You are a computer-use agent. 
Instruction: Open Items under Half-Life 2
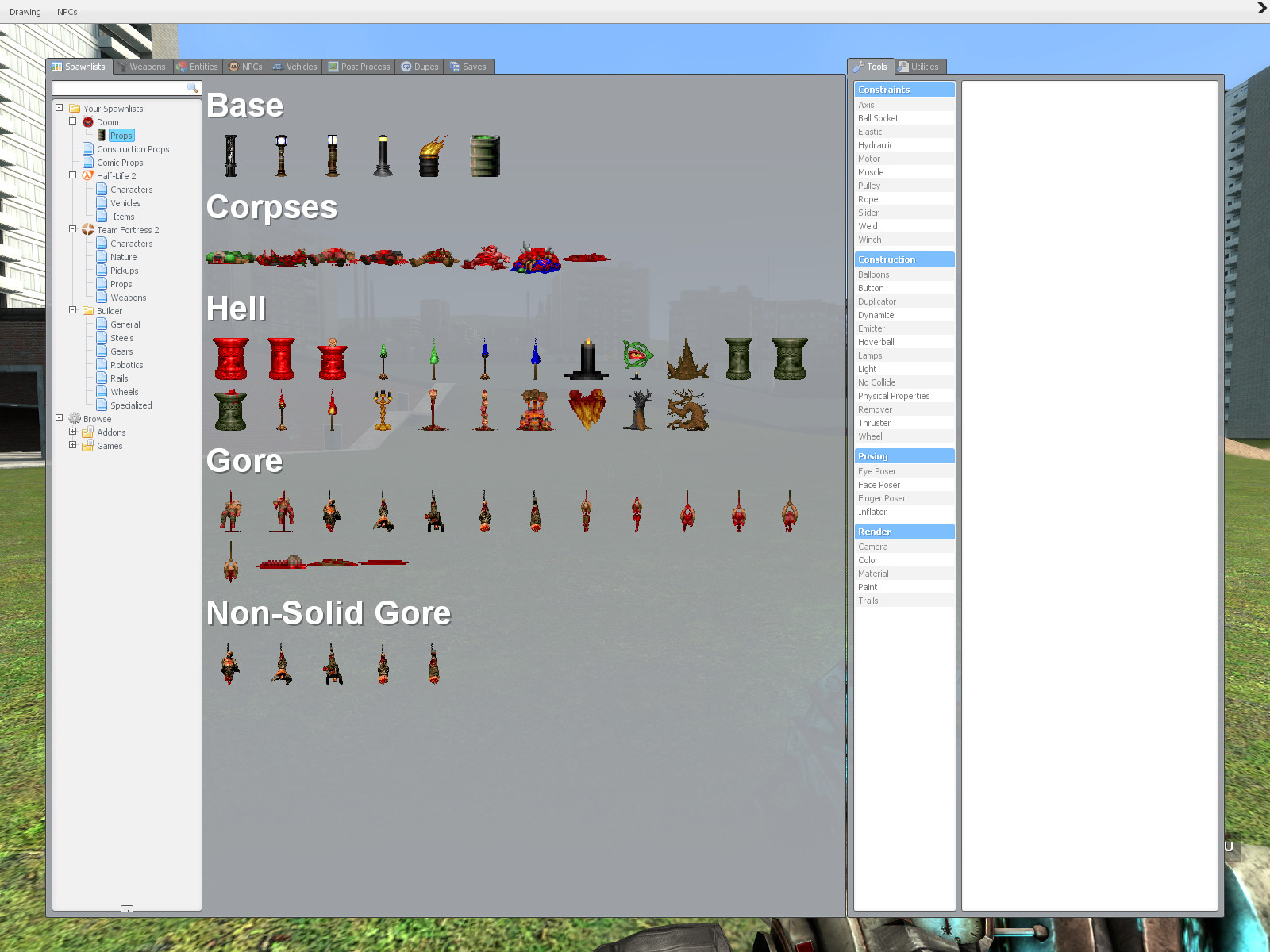pos(124,217)
